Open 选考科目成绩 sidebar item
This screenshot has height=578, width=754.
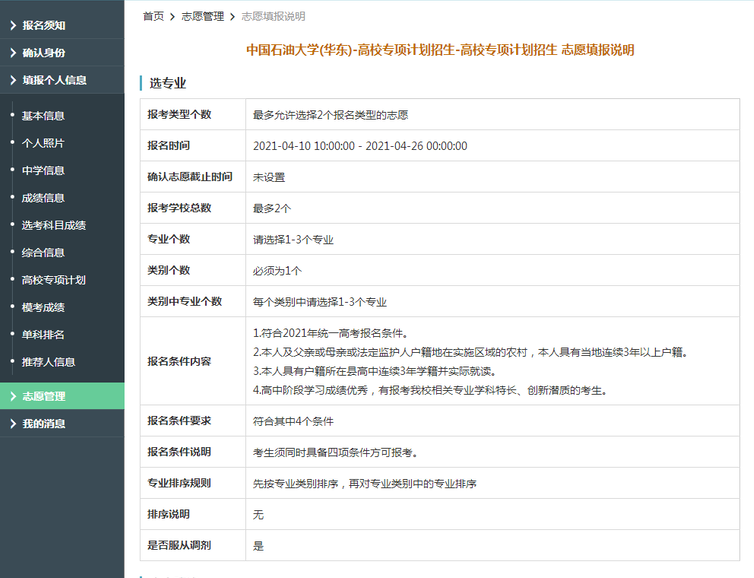click(x=53, y=226)
